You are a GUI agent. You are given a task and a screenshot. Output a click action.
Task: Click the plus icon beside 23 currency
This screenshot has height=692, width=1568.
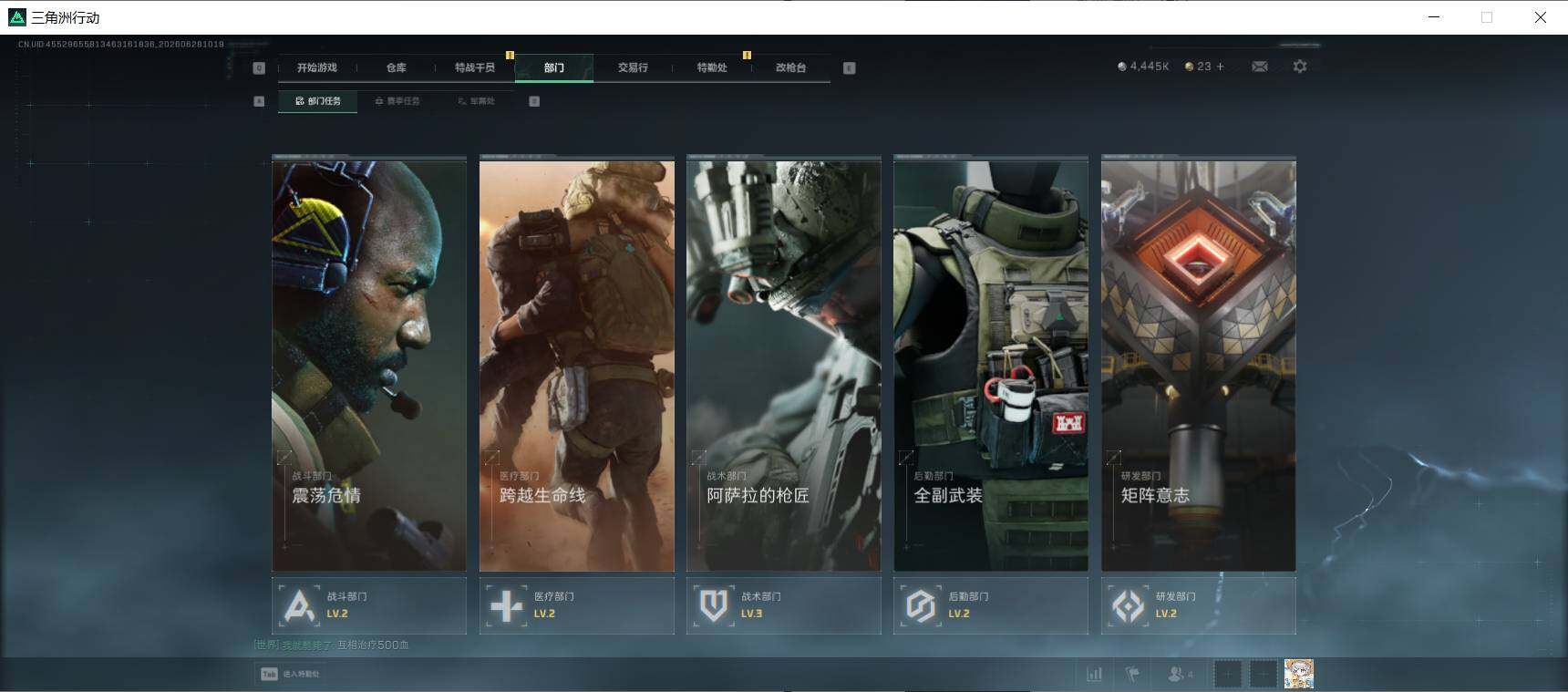coord(1221,67)
